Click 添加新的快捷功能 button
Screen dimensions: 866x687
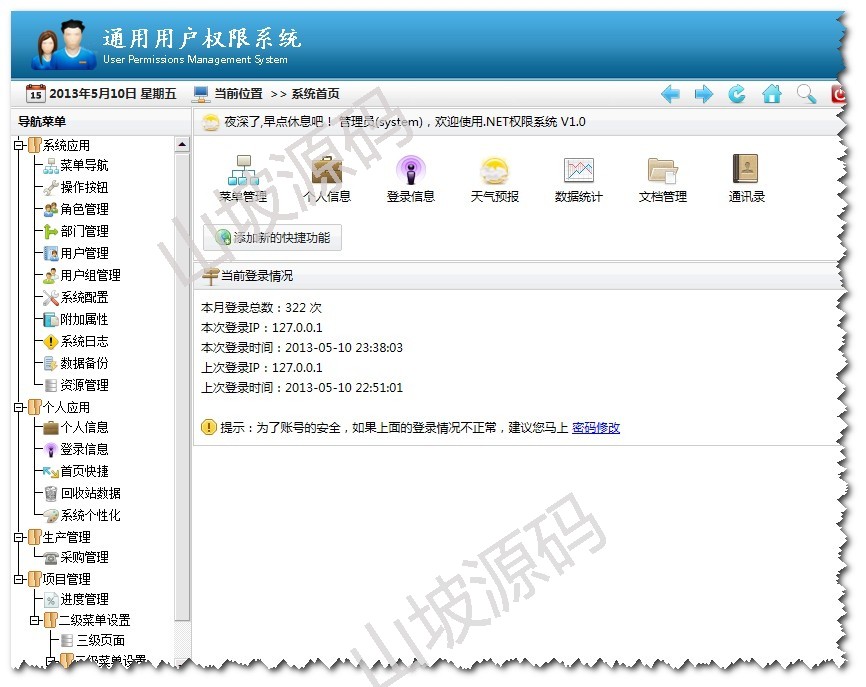(x=272, y=238)
